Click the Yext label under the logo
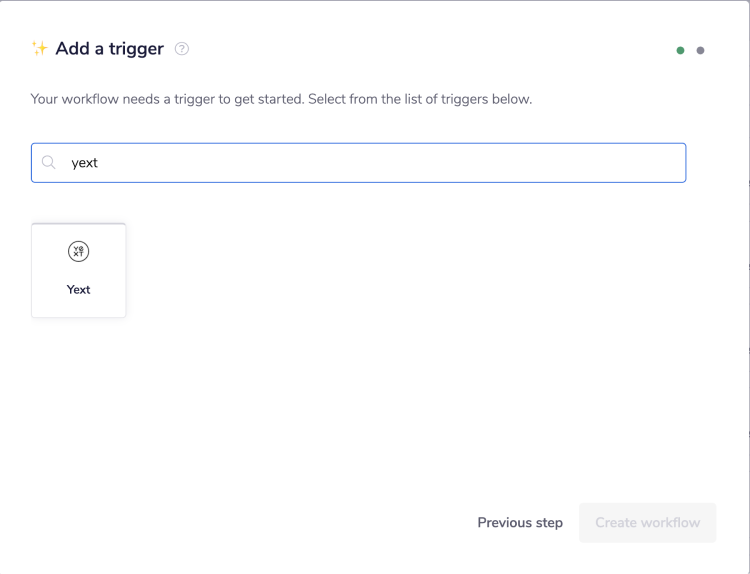Image resolution: width=750 pixels, height=574 pixels. pyautogui.click(x=79, y=290)
